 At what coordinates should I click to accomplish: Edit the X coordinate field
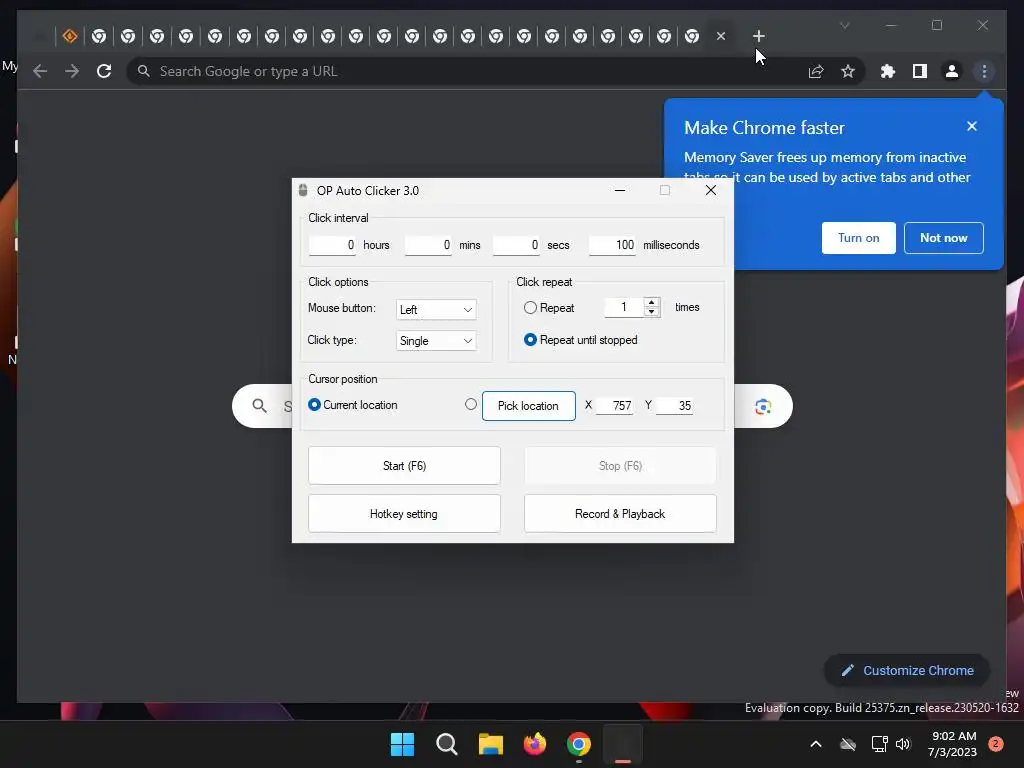point(614,406)
